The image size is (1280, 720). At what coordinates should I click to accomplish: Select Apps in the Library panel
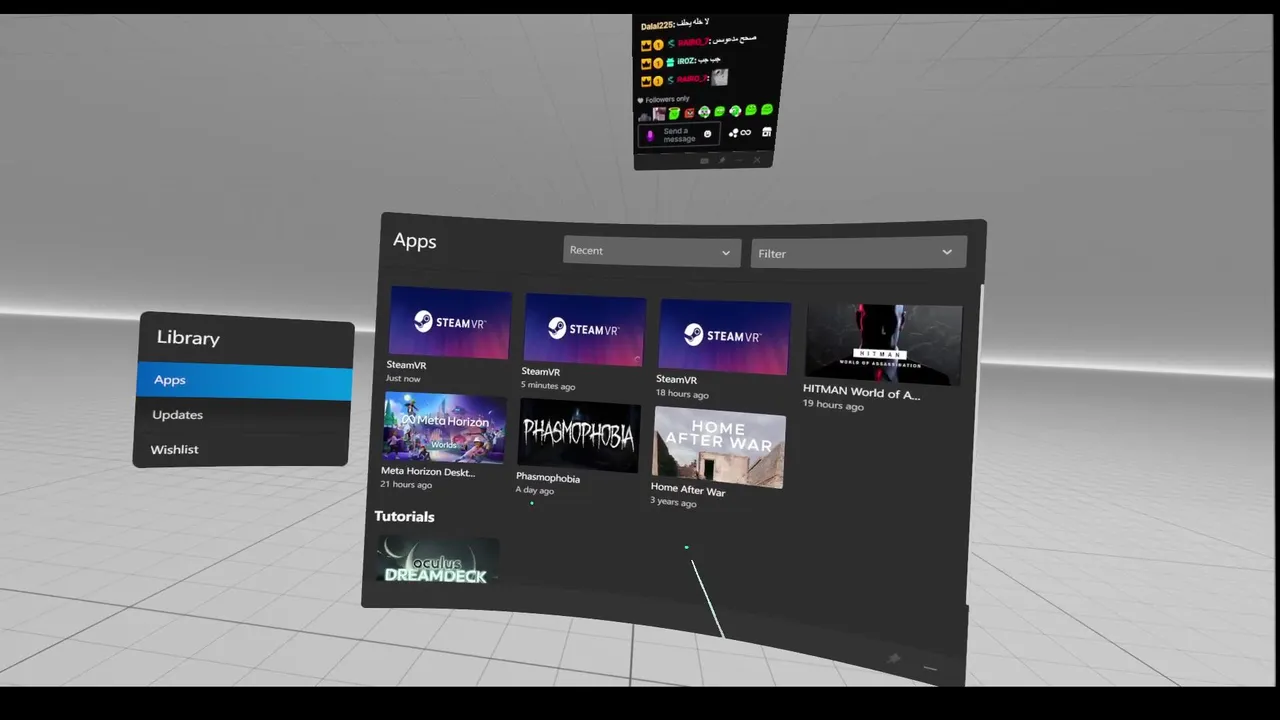[244, 380]
